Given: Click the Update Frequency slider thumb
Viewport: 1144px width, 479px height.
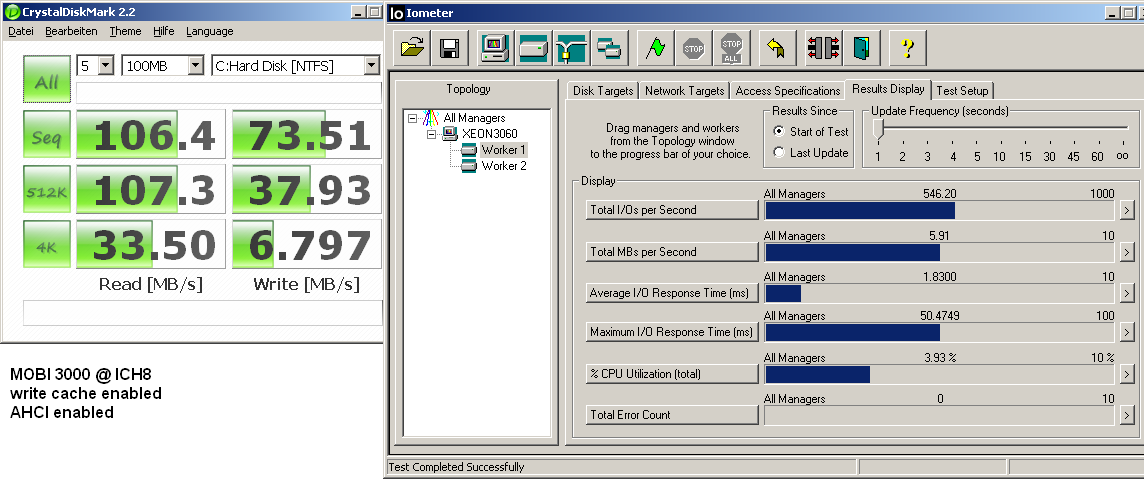Looking at the screenshot, I should (878, 129).
